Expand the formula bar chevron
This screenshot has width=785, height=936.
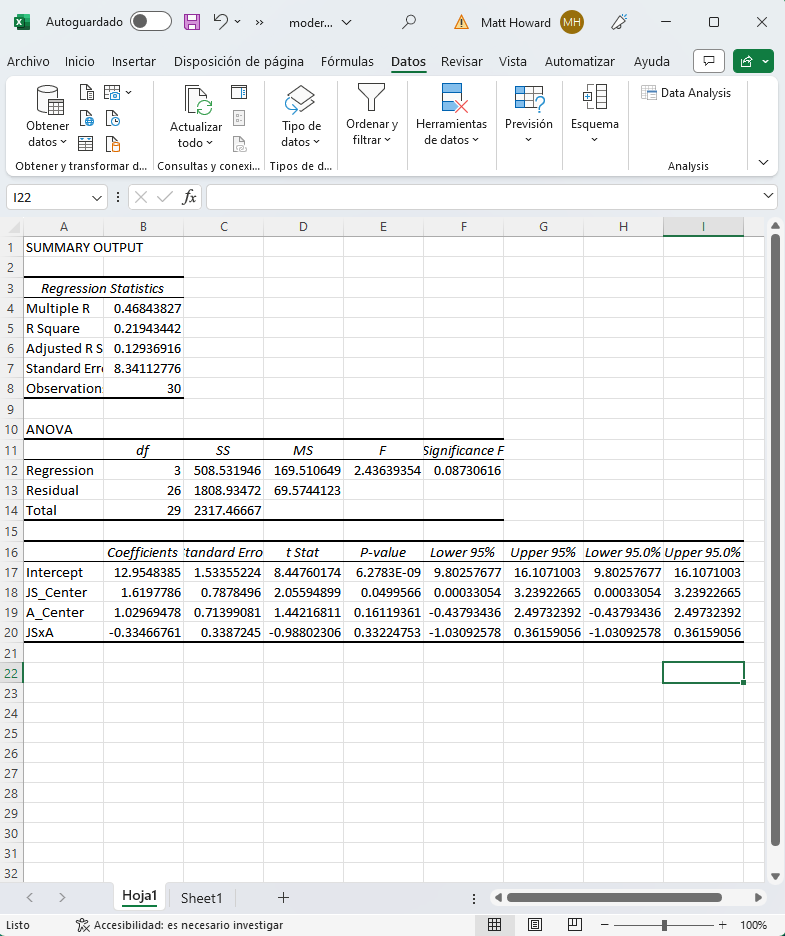(768, 196)
